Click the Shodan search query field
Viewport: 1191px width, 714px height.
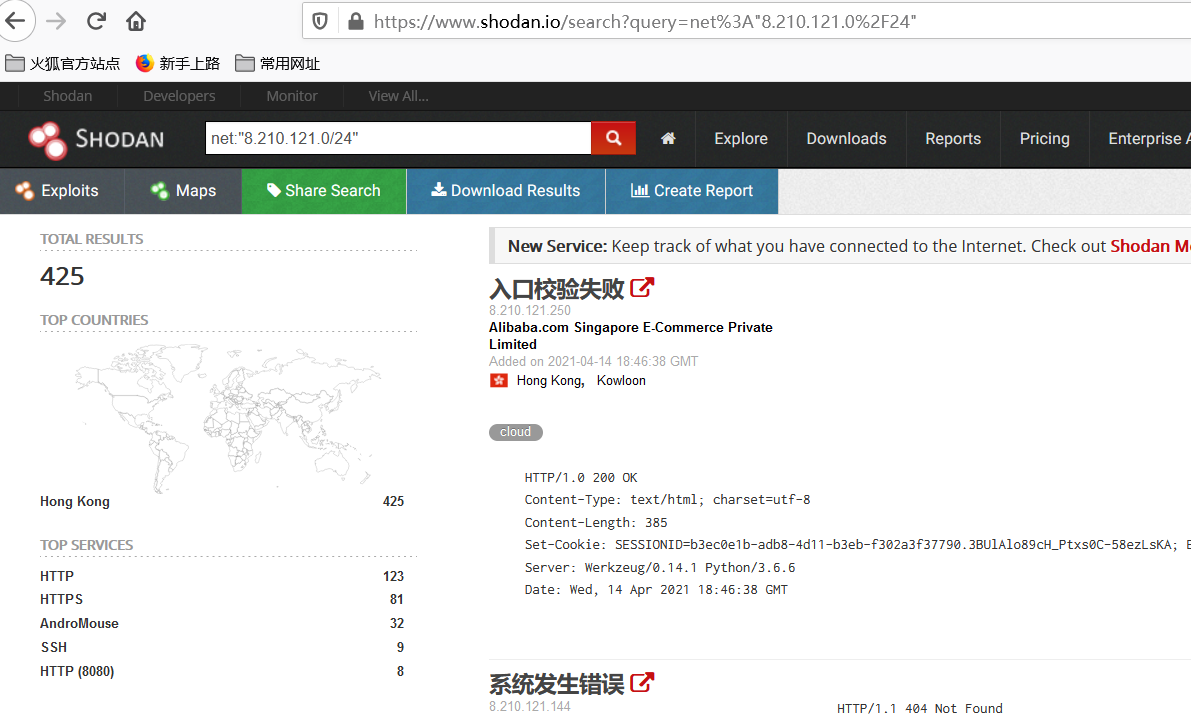click(x=398, y=138)
